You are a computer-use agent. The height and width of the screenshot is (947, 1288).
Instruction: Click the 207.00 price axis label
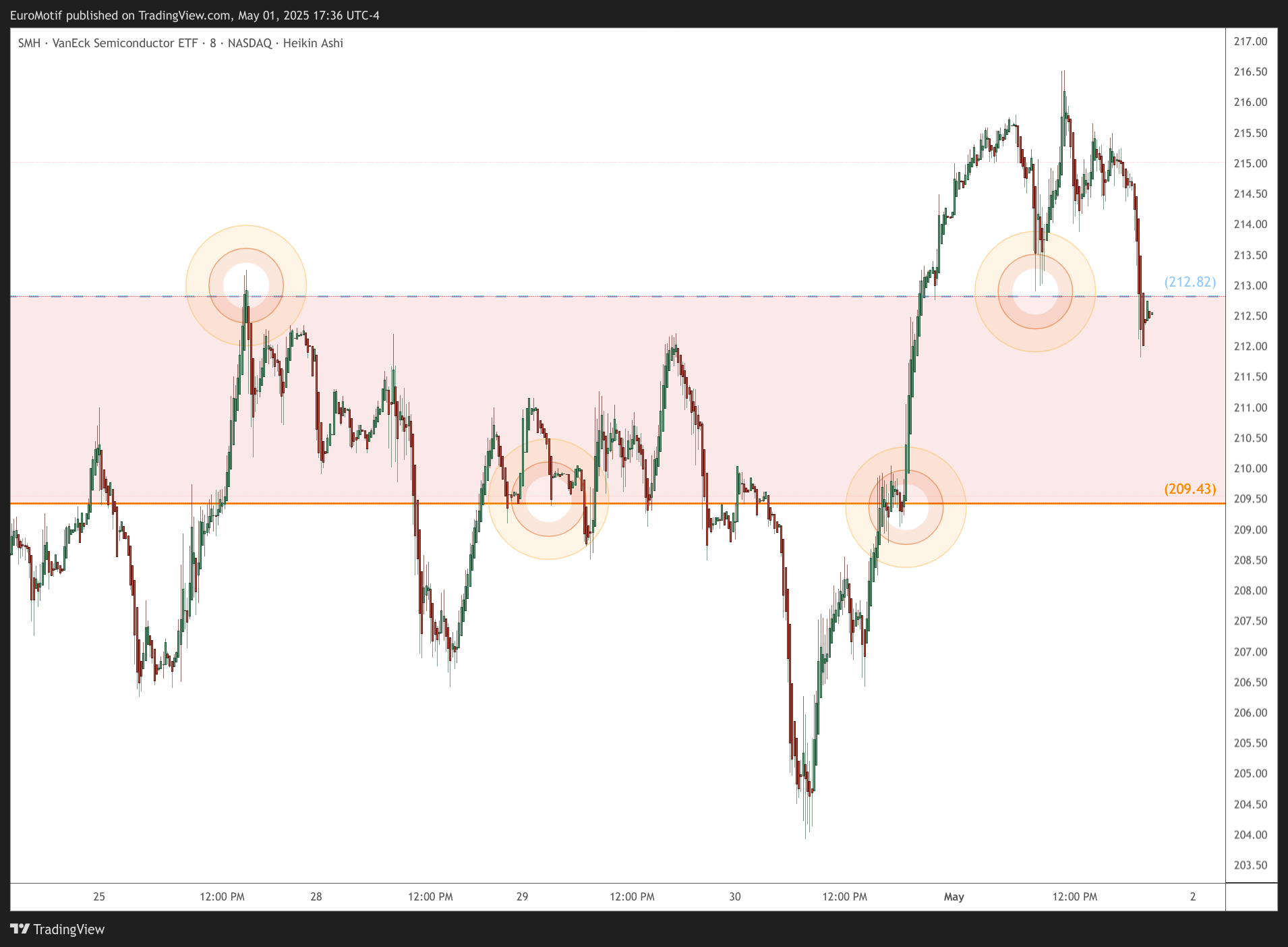pos(1250,652)
